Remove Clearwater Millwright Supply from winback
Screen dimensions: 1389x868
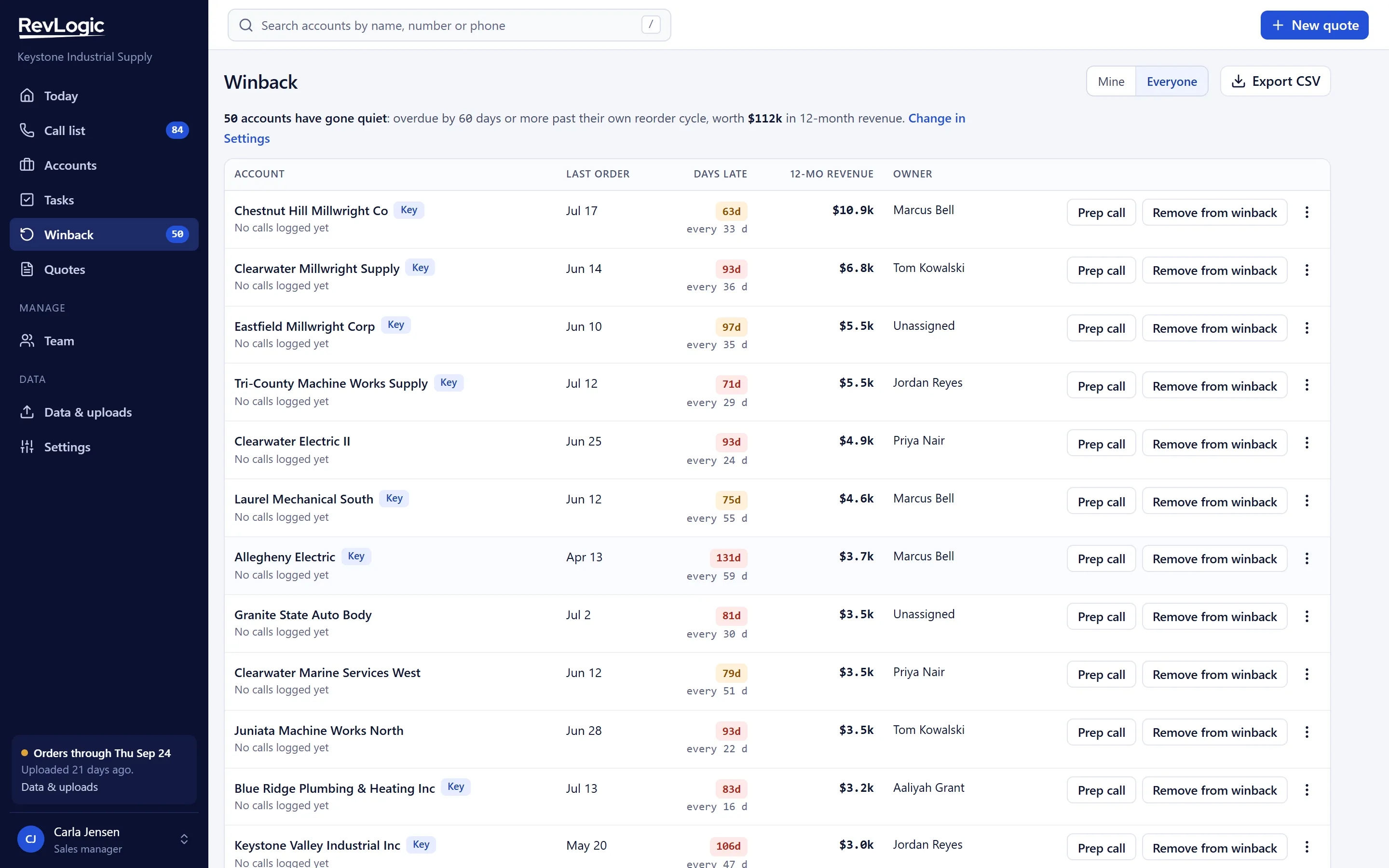click(x=1214, y=271)
